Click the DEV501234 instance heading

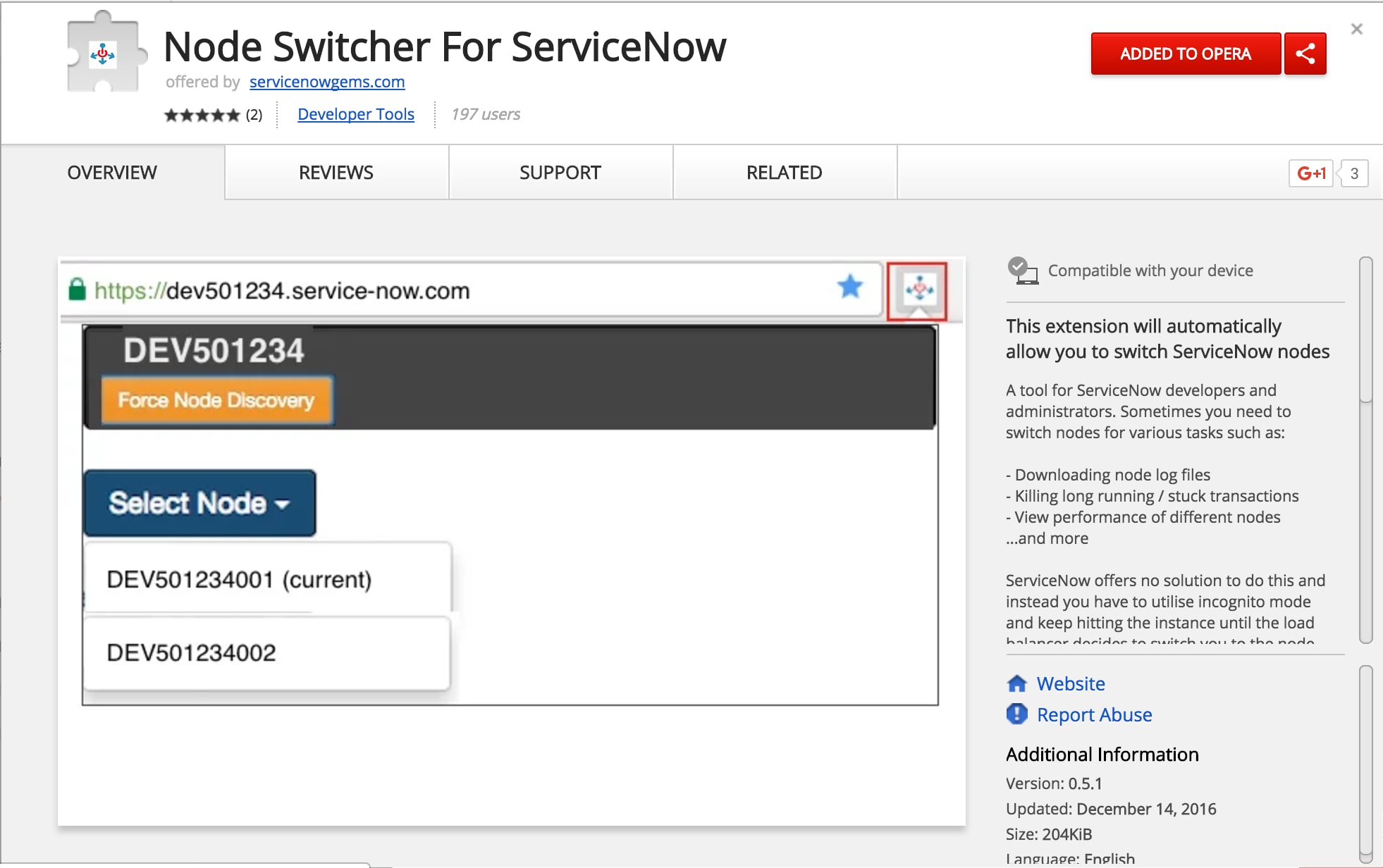click(214, 350)
